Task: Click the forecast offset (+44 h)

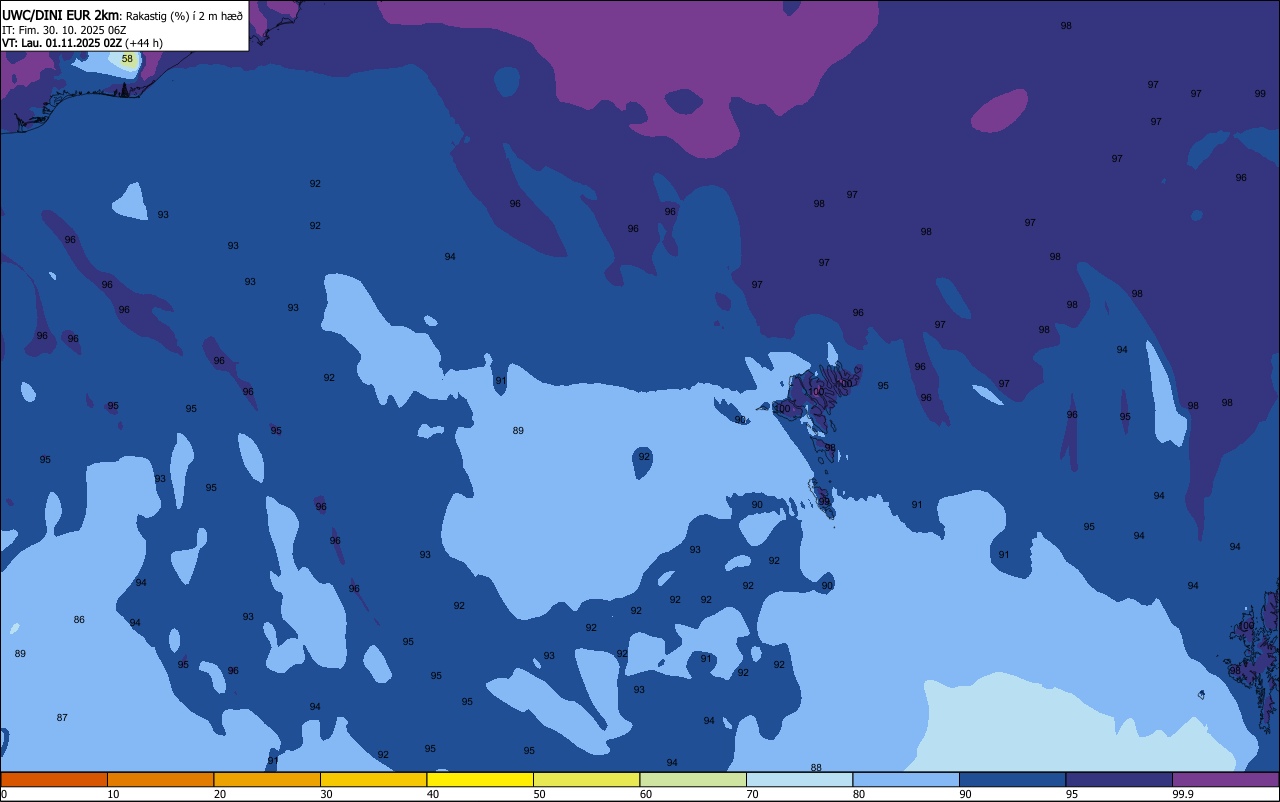Action: point(144,43)
